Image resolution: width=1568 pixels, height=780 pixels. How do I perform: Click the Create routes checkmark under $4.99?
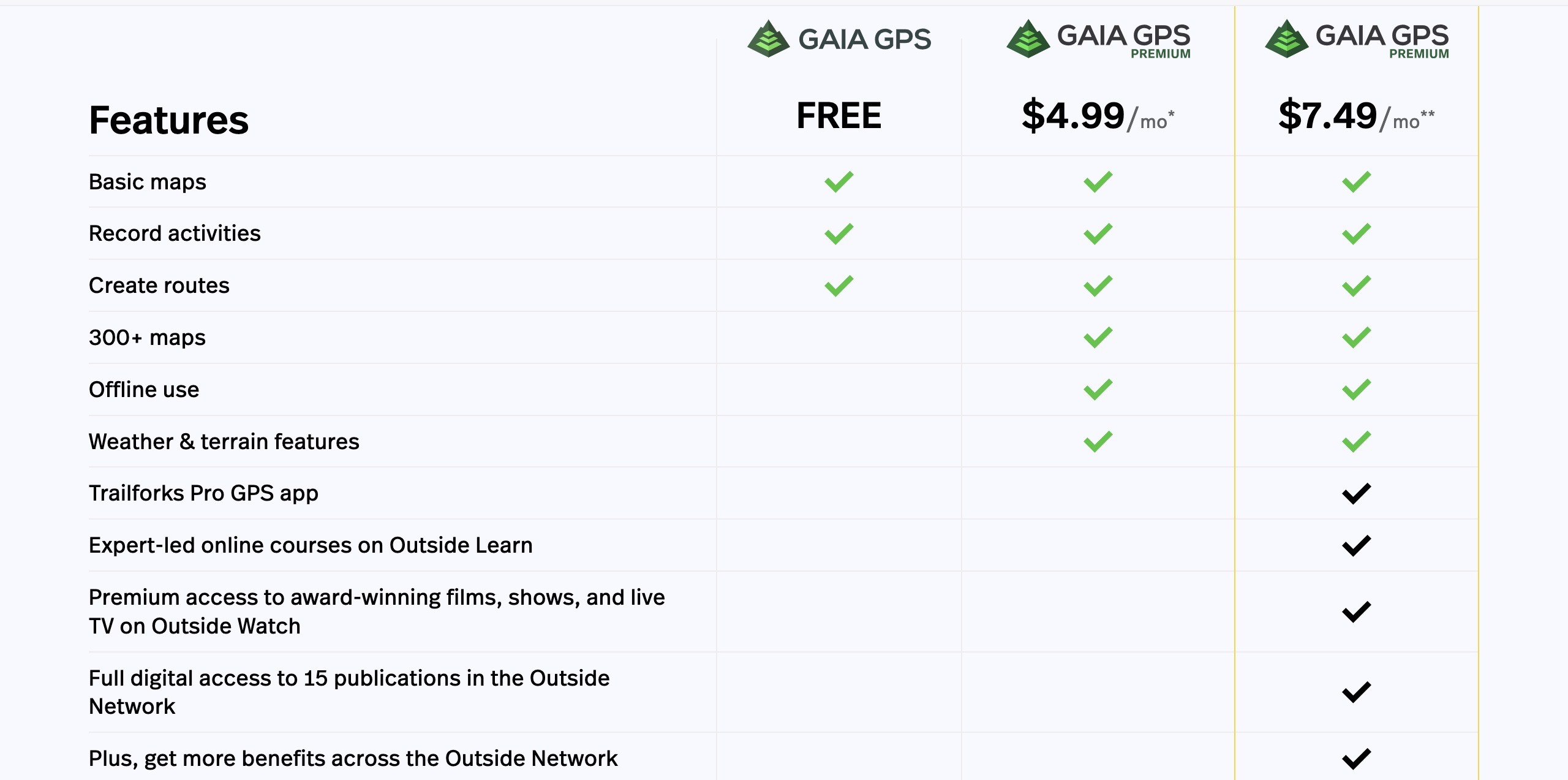(x=1098, y=286)
